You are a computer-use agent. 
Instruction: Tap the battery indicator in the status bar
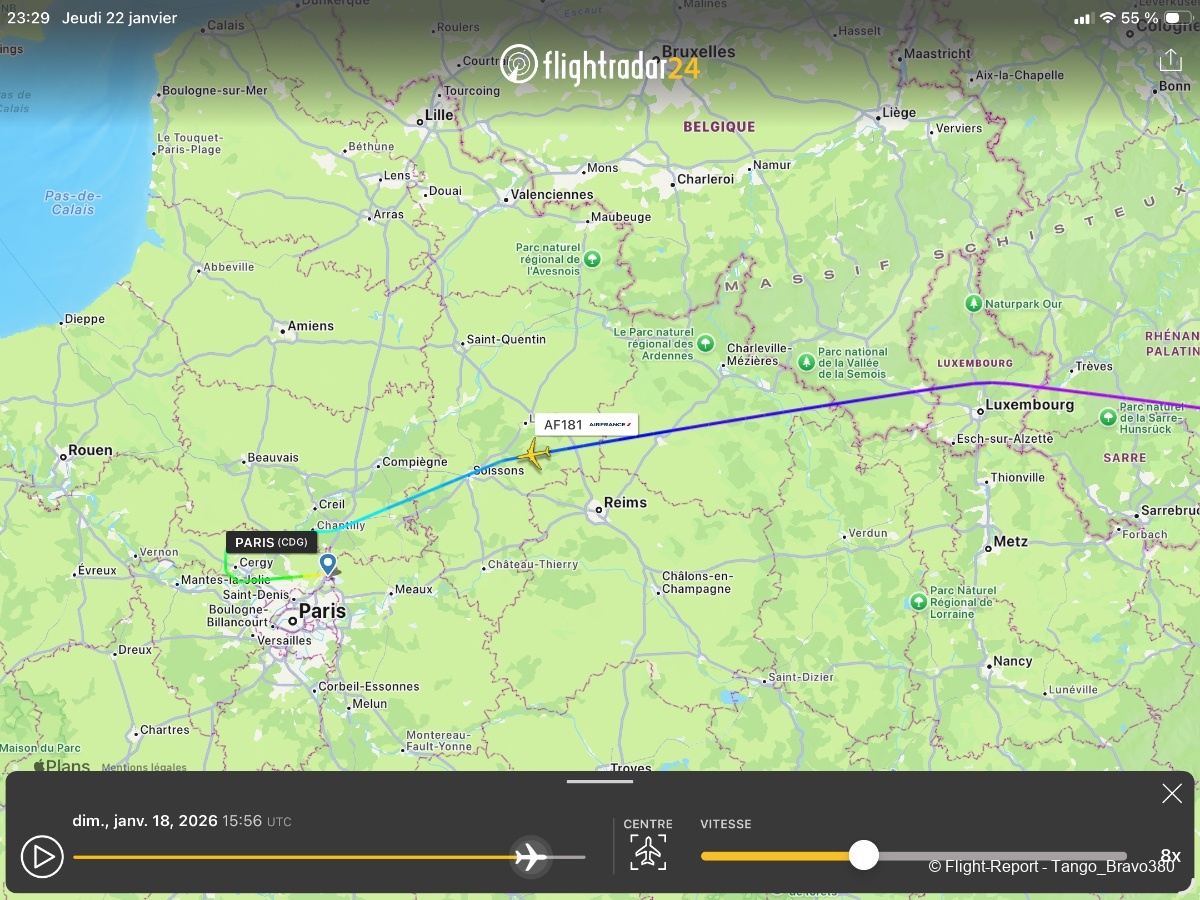(1176, 18)
